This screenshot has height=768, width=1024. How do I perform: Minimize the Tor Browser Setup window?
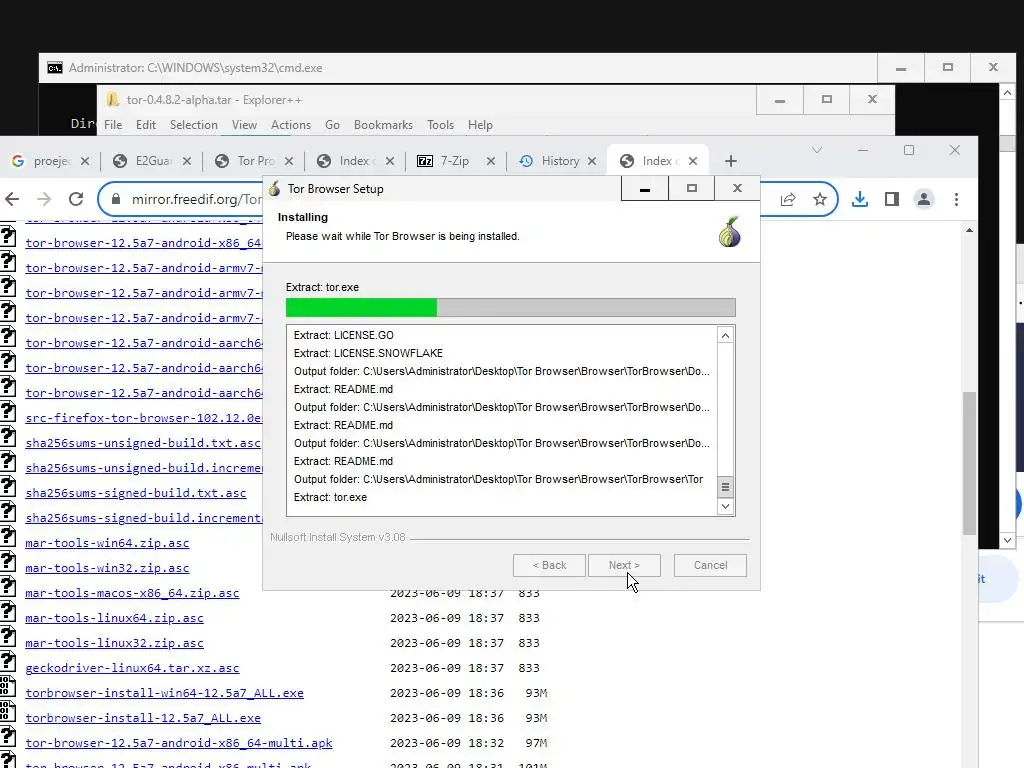click(x=645, y=189)
